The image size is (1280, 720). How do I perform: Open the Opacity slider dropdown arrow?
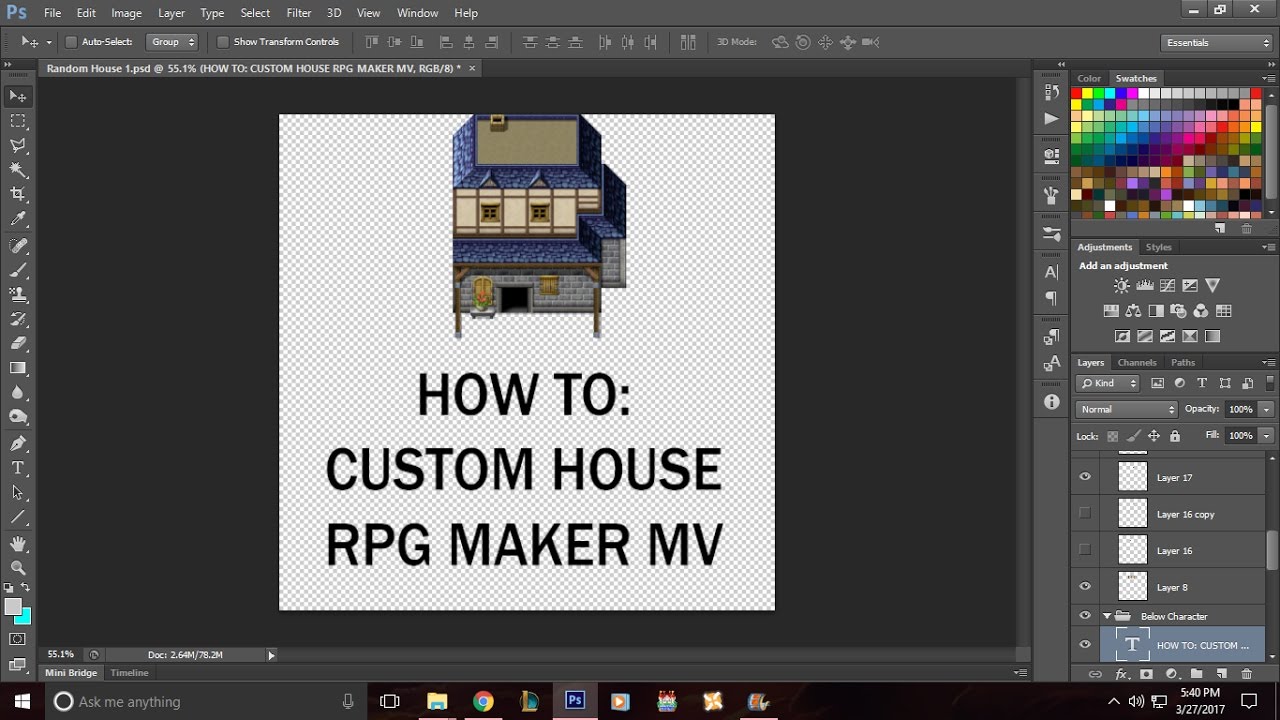(1266, 409)
